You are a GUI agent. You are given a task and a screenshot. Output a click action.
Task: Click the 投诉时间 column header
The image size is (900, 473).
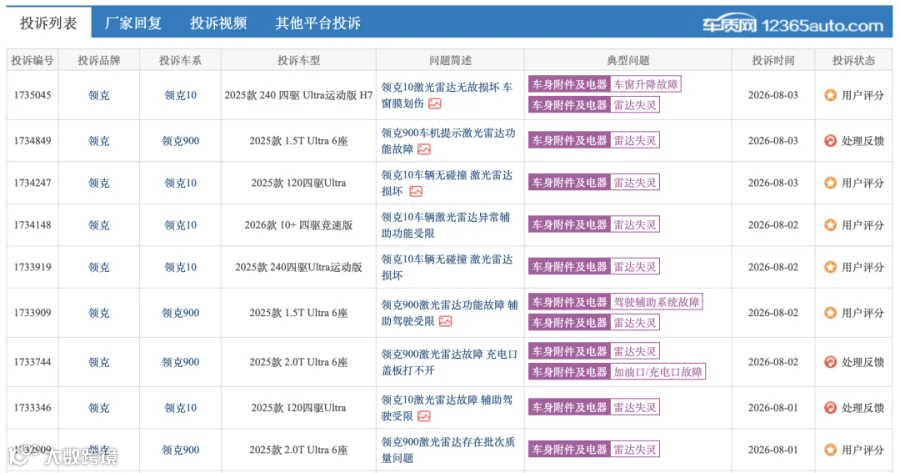[x=773, y=60]
